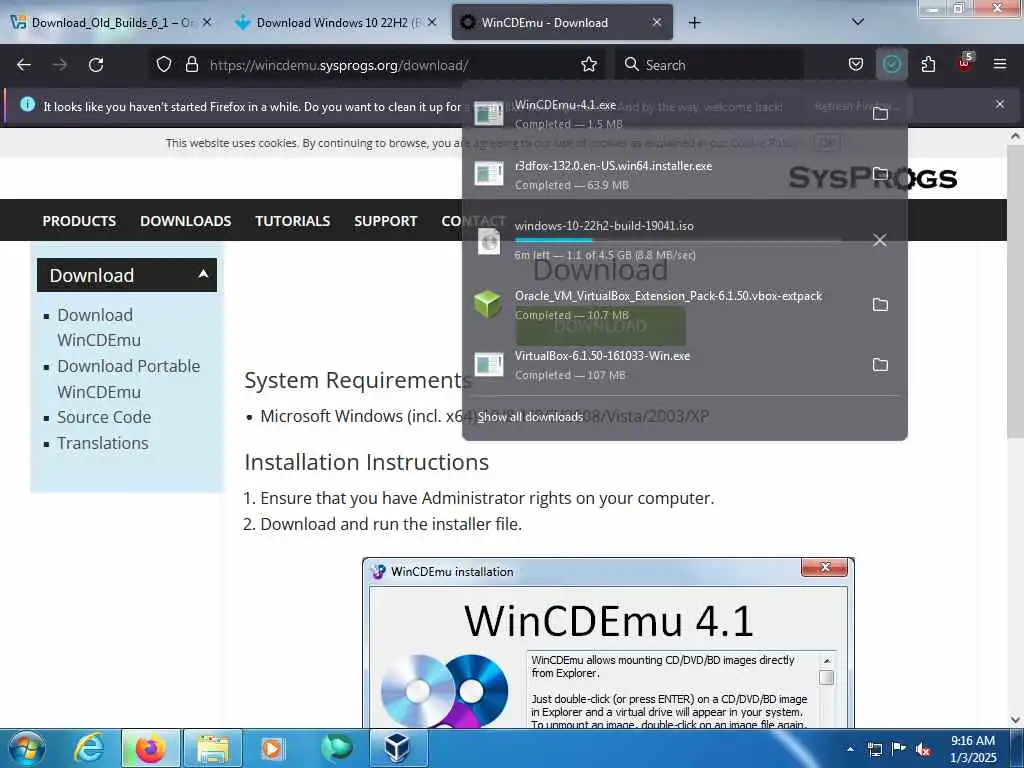The height and width of the screenshot is (768, 1024).
Task: Open DOWNLOADS menu on Sysprogs site
Action: pyautogui.click(x=185, y=221)
